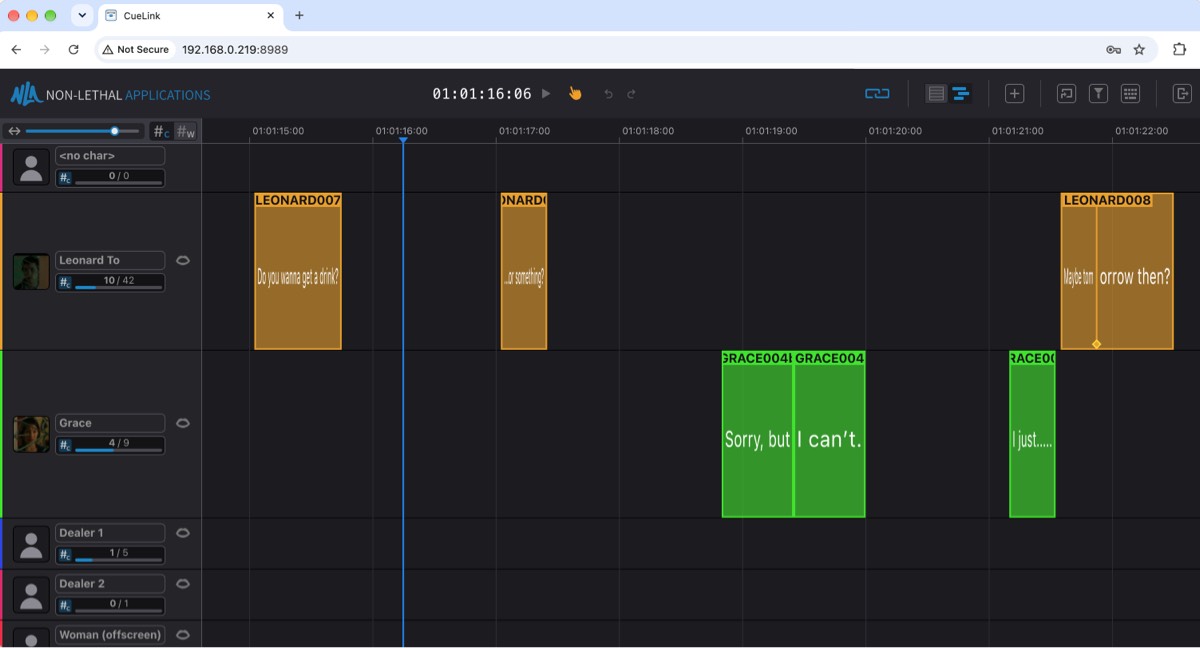Click the Dealer 1 1 / 5 counter
Image resolution: width=1200 pixels, height=648 pixels.
[118, 555]
